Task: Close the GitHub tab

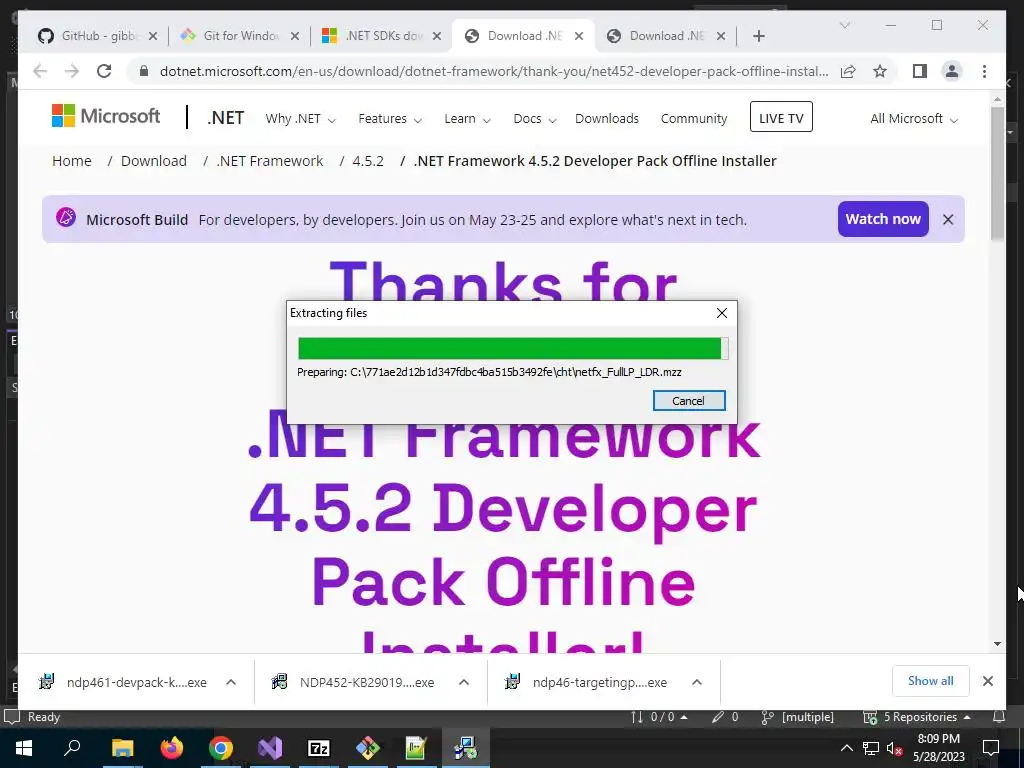Action: pyautogui.click(x=153, y=36)
